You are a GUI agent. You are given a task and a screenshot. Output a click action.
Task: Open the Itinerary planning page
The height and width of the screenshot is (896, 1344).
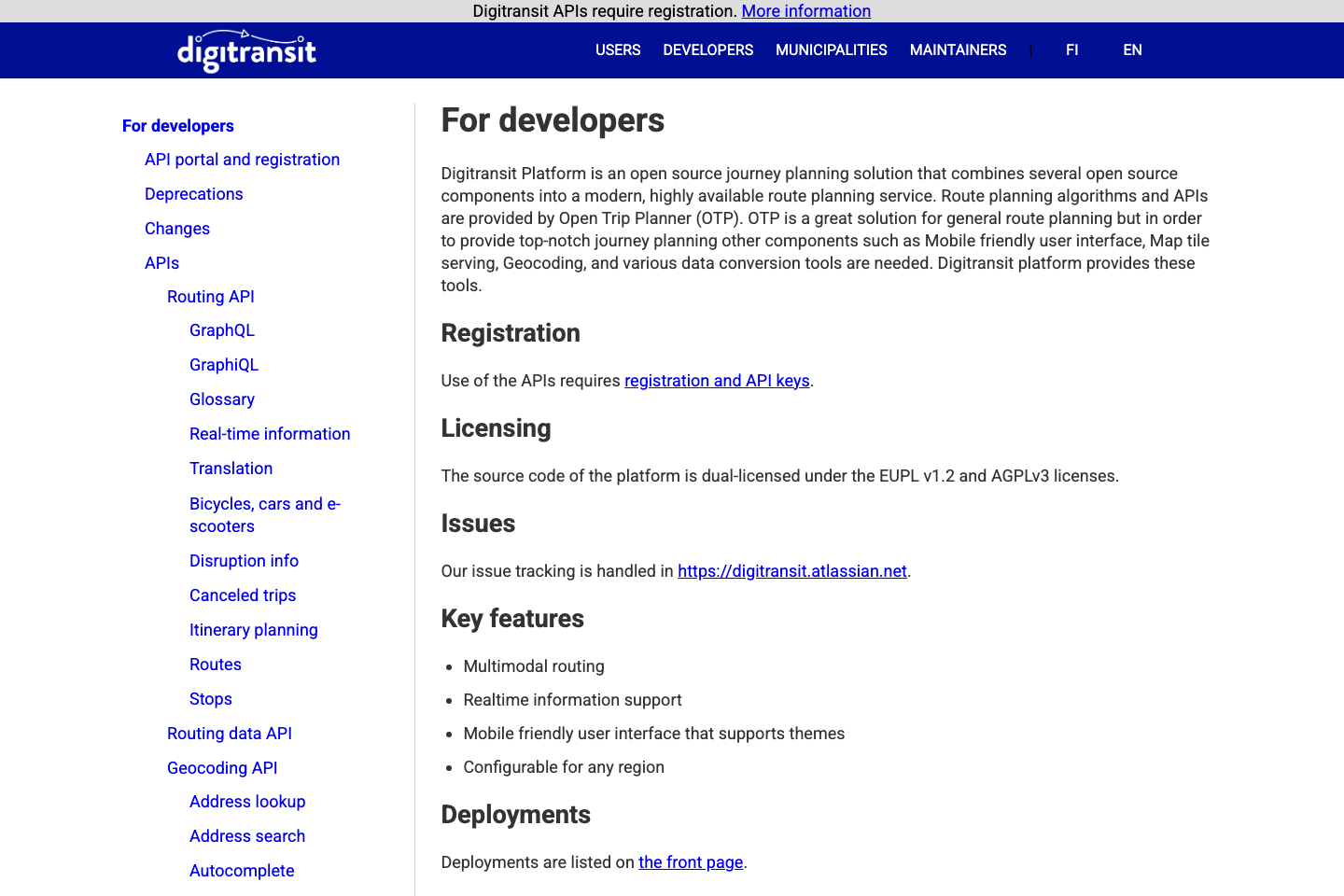(253, 629)
